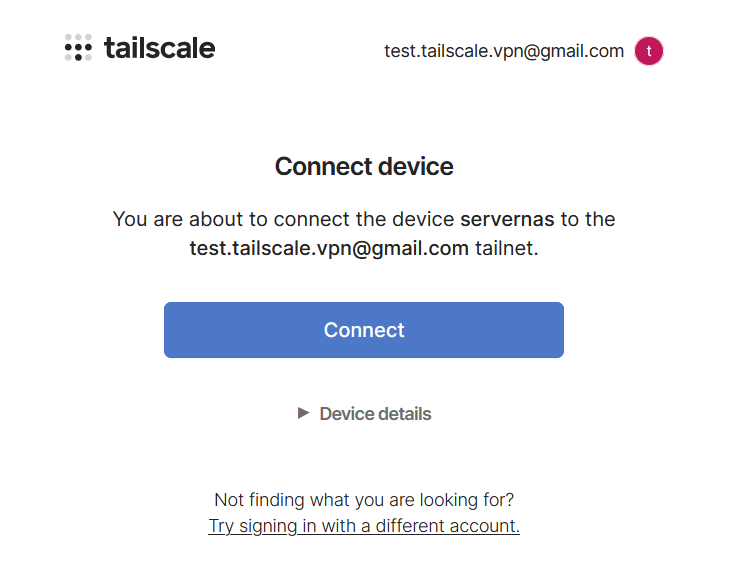The image size is (729, 565).
Task: Click the "Connect device" heading
Action: 364,166
